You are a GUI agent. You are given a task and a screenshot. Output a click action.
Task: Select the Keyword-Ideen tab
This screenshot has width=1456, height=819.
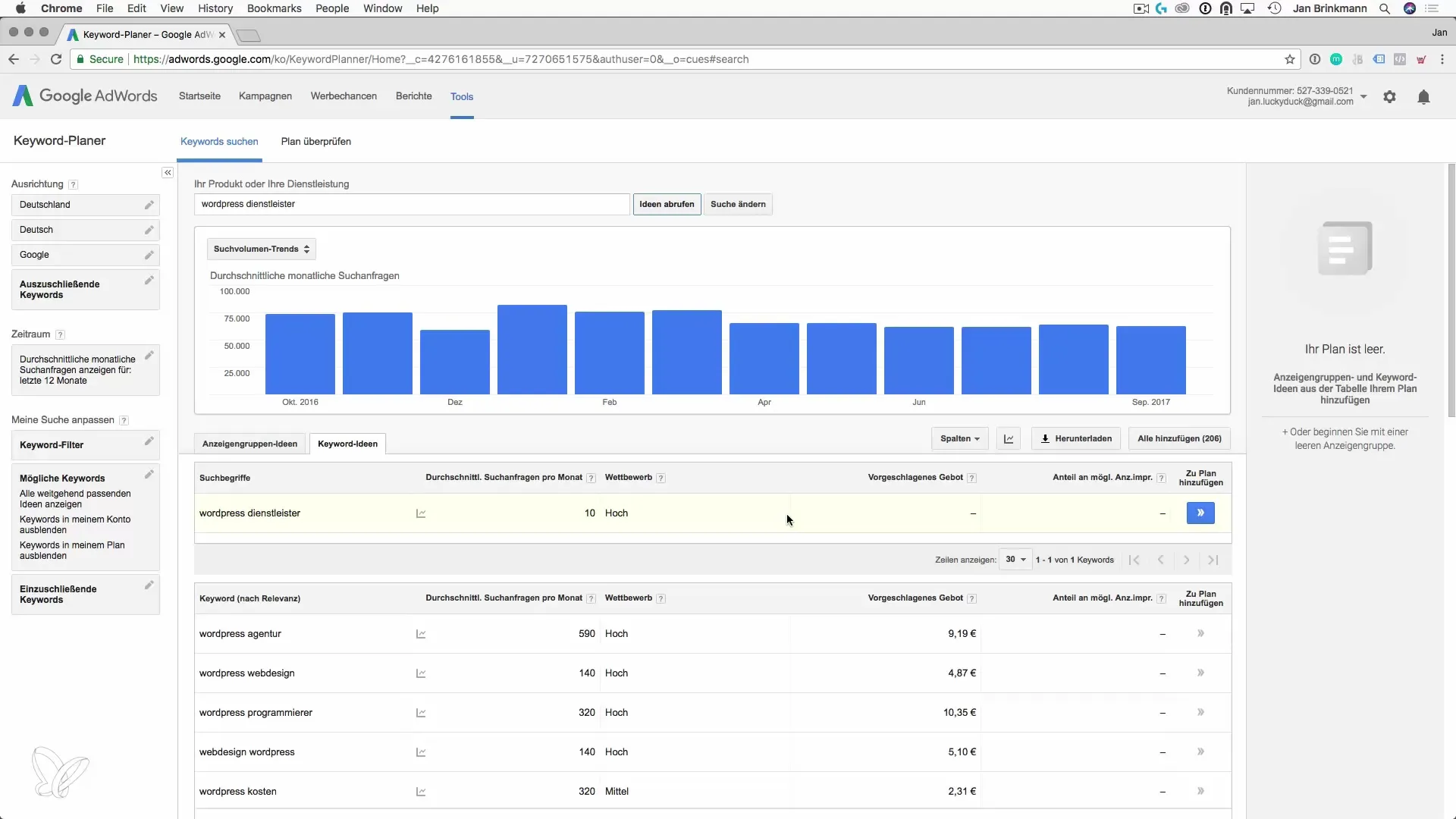coord(347,444)
